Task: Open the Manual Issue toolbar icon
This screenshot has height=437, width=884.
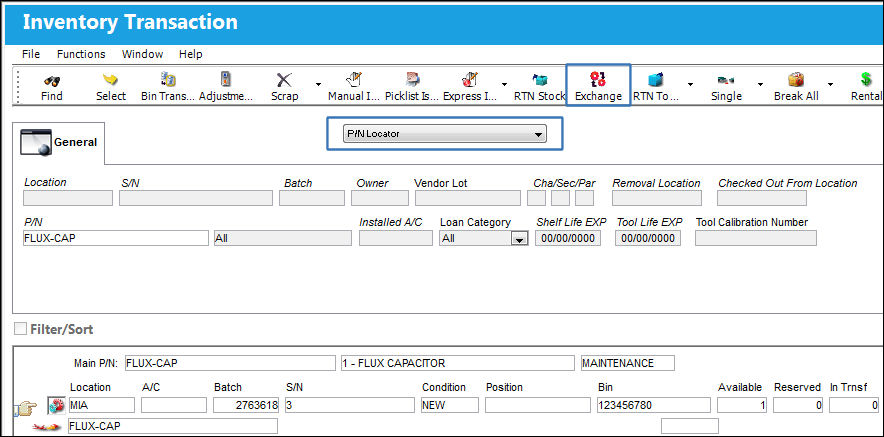Action: click(x=353, y=80)
